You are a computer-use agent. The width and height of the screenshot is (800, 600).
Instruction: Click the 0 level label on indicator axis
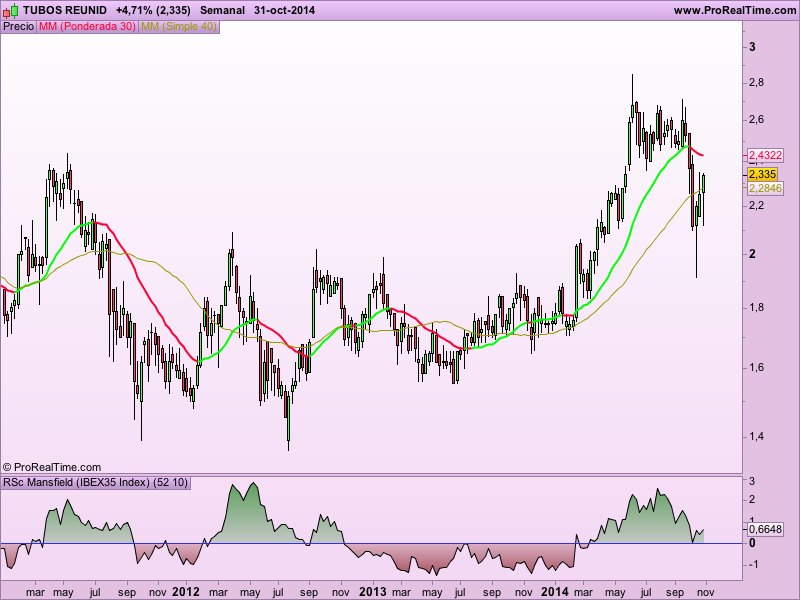point(752,543)
